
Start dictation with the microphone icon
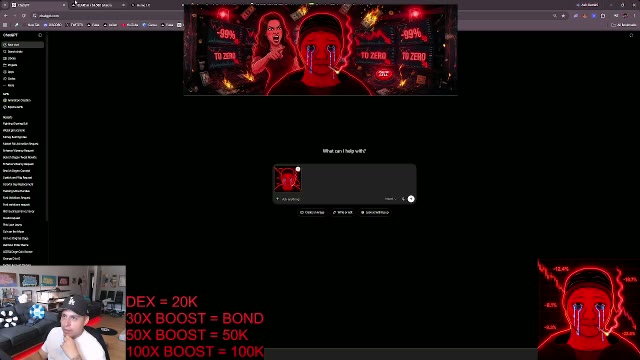pos(403,199)
